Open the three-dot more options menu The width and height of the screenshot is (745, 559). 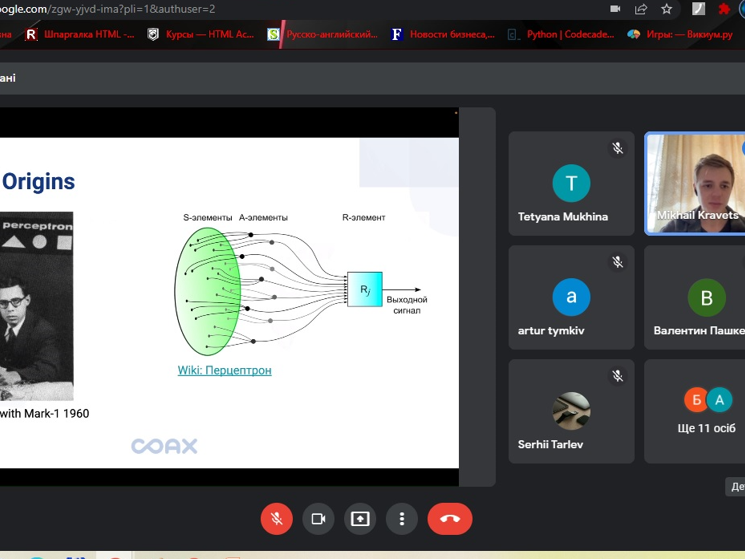[401, 519]
